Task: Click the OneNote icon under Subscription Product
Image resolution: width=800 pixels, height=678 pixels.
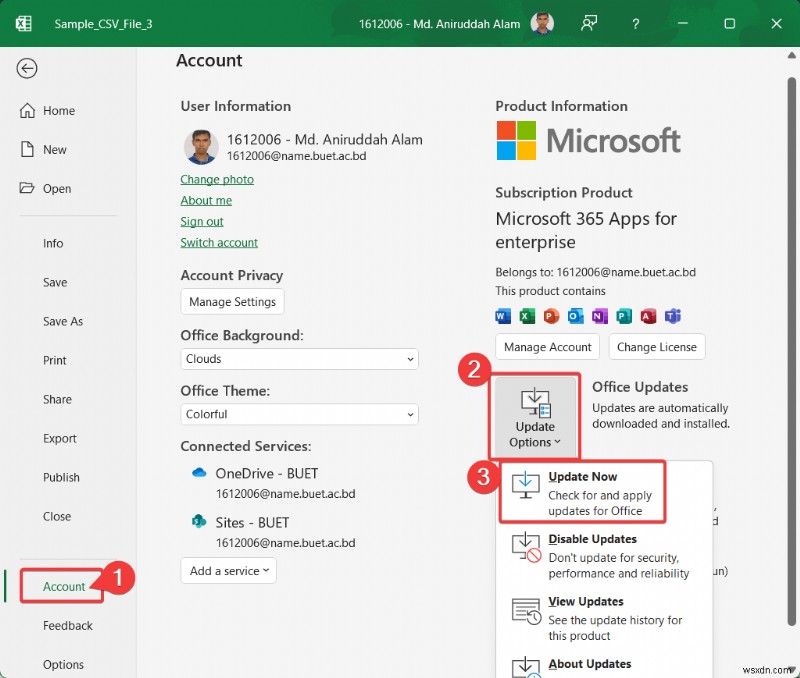Action: click(x=598, y=315)
